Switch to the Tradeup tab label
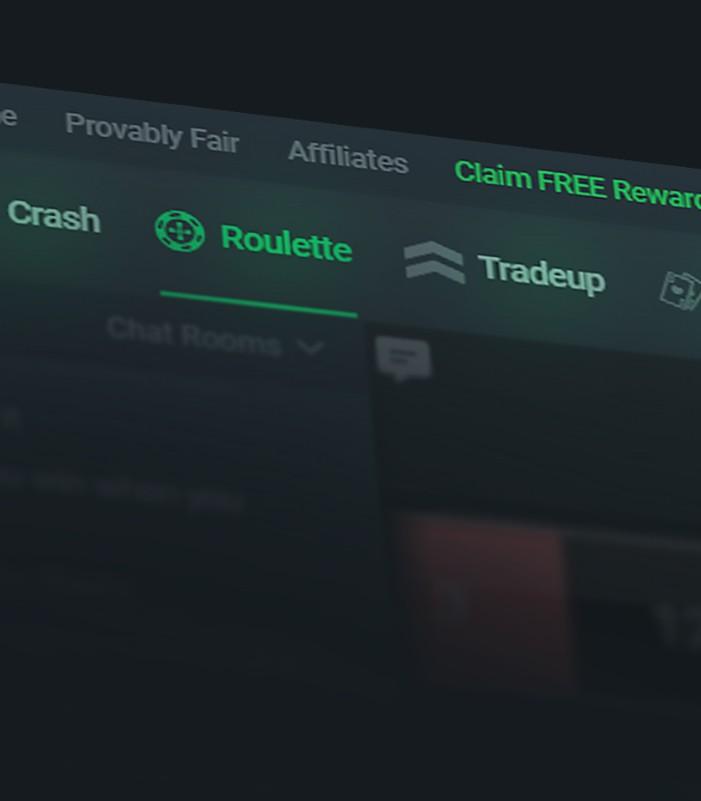This screenshot has width=701, height=801. point(541,274)
